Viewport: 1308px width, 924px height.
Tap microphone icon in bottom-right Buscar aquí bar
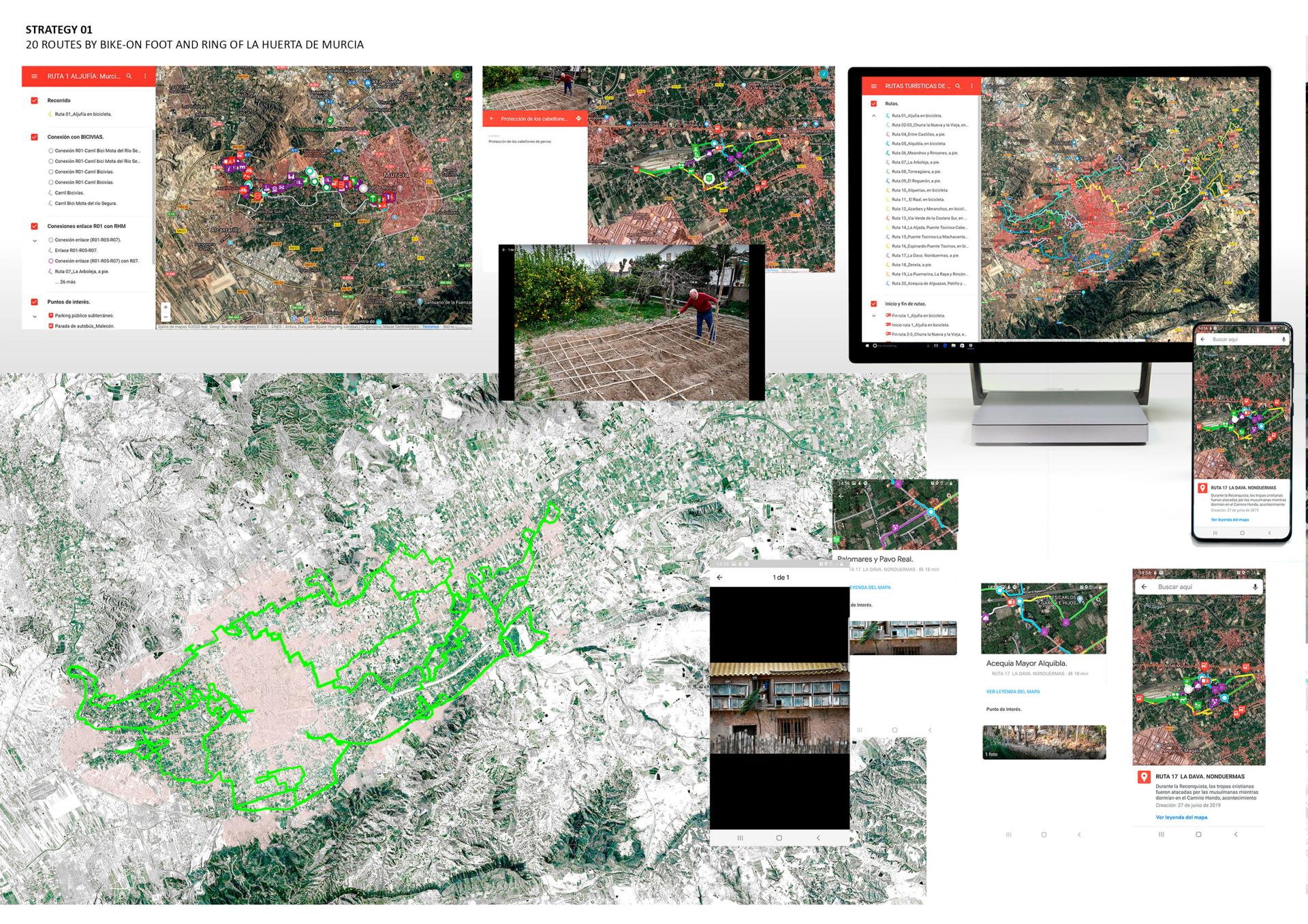point(1255,586)
